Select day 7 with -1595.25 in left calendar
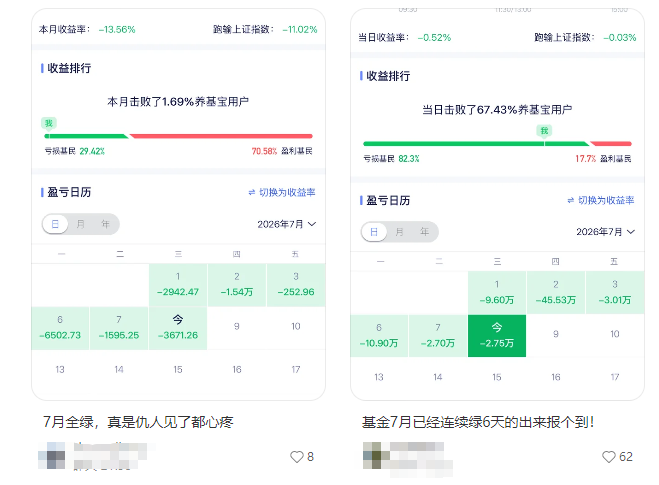Image resolution: width=659 pixels, height=485 pixels. pos(119,328)
